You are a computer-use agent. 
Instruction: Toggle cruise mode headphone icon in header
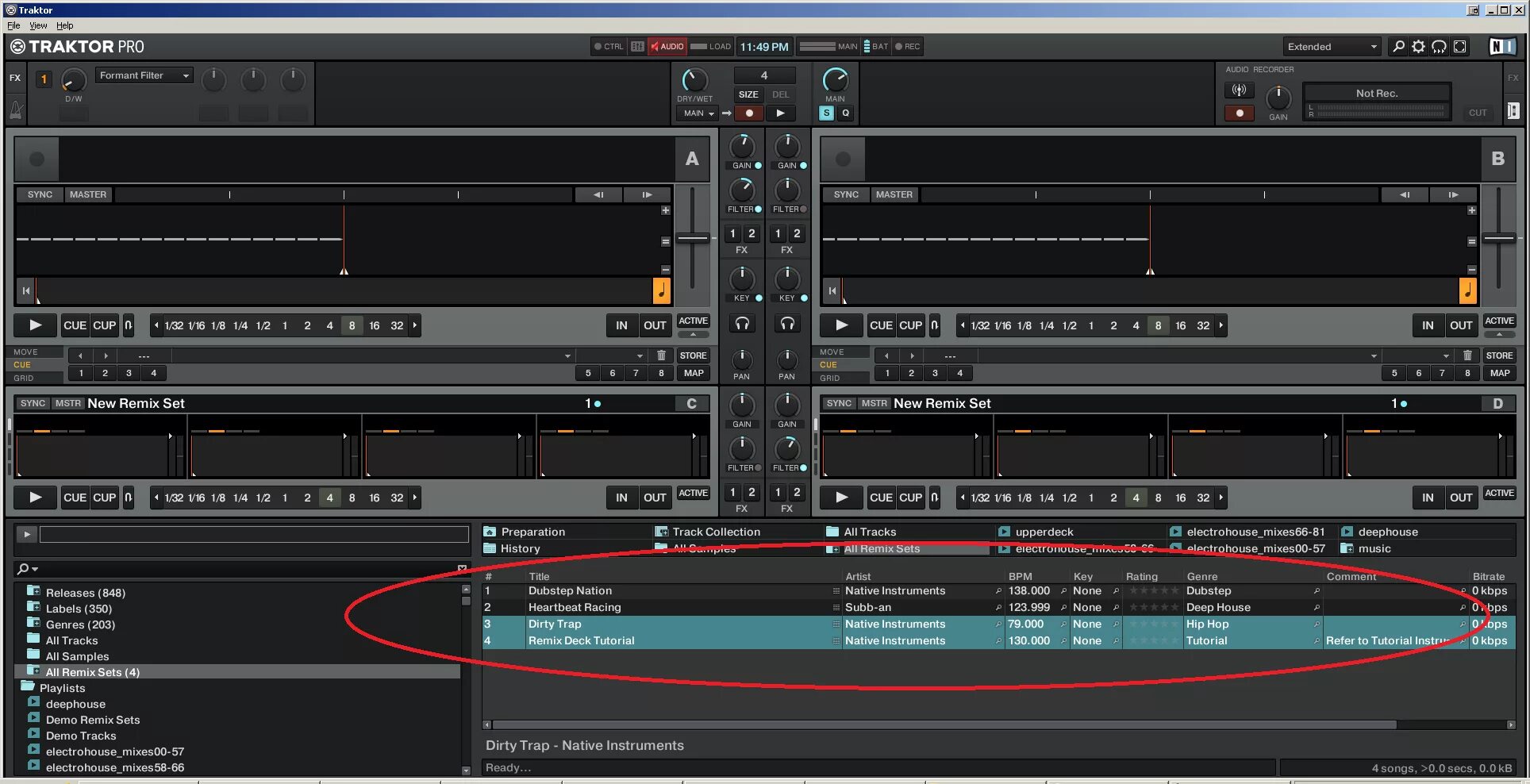click(x=1439, y=47)
